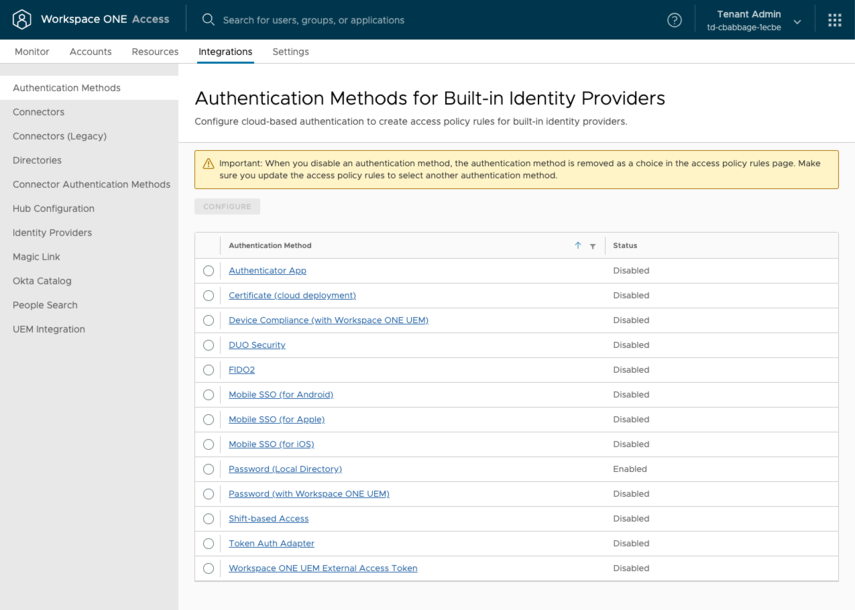Viewport: 855px width, 610px height.
Task: Open Identity Providers in the sidebar
Action: (52, 233)
